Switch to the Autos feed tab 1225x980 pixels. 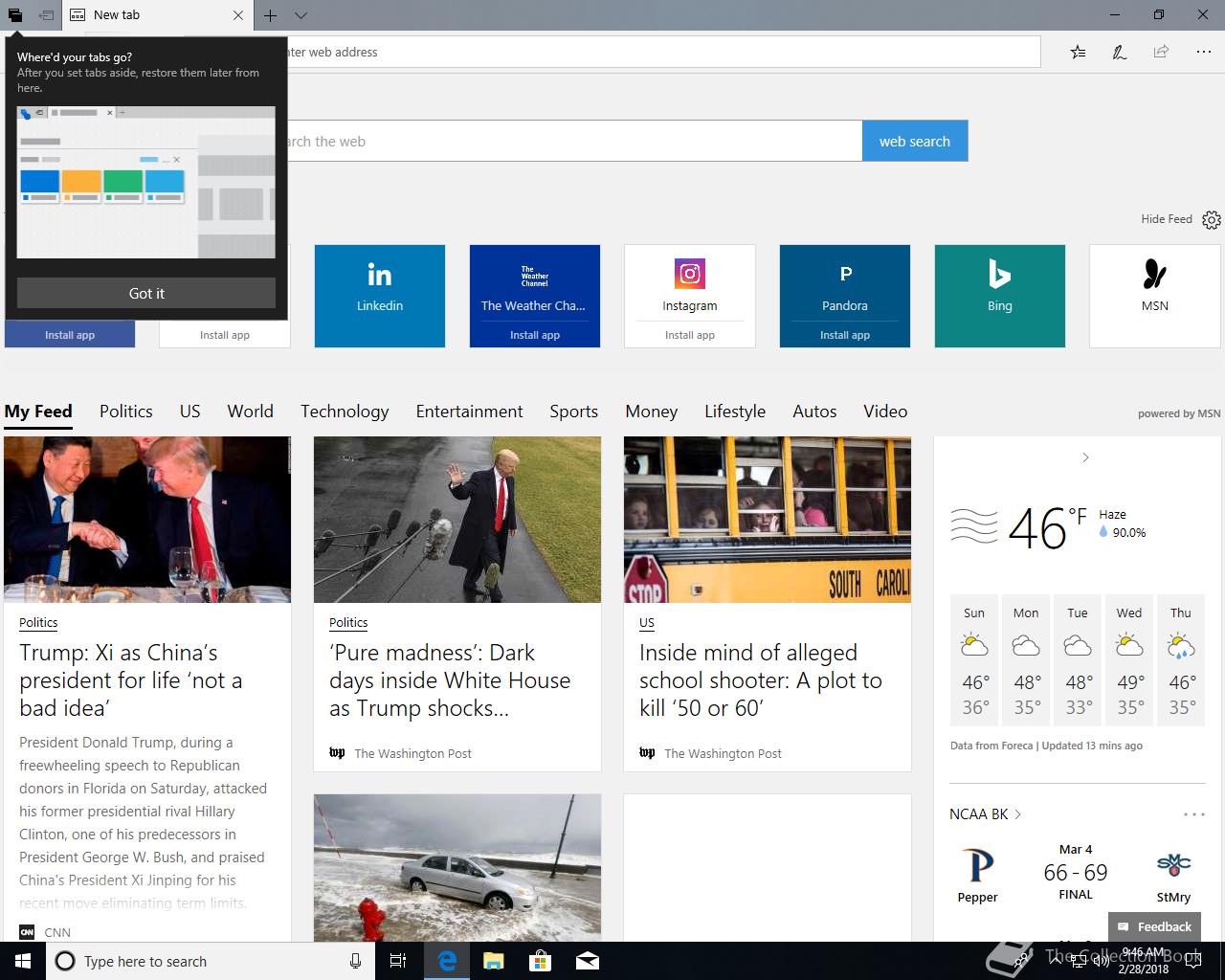[814, 412]
